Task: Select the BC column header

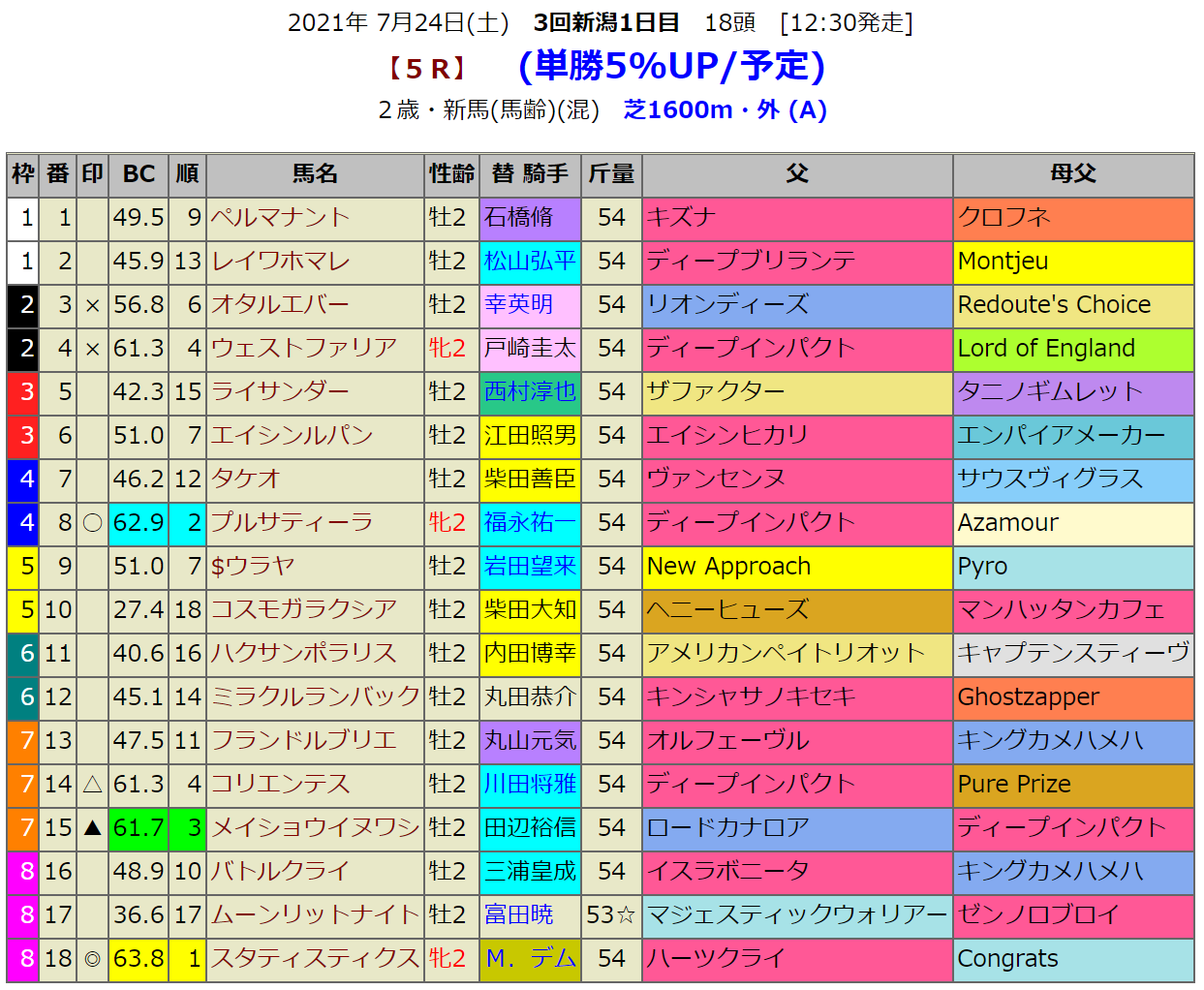Action: pos(139,174)
